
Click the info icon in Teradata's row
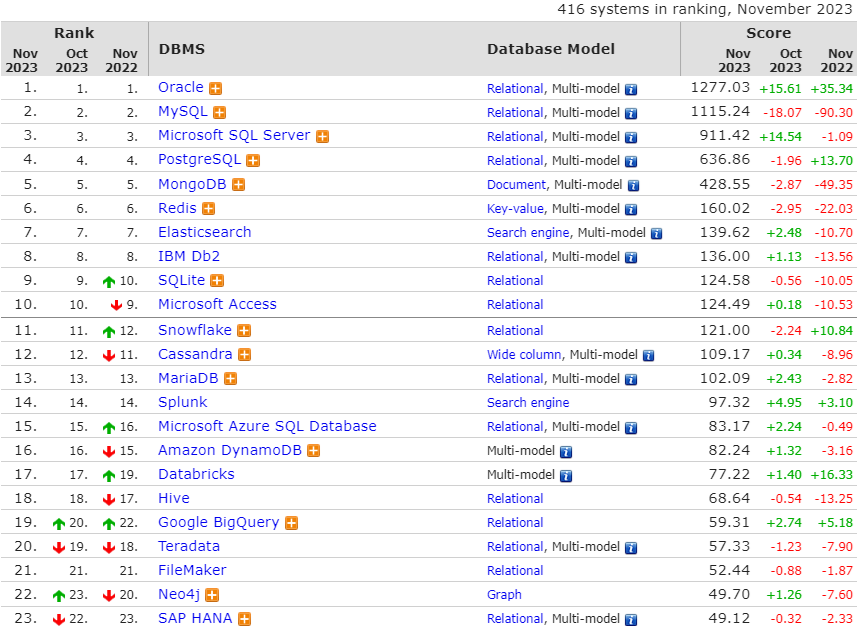[631, 548]
